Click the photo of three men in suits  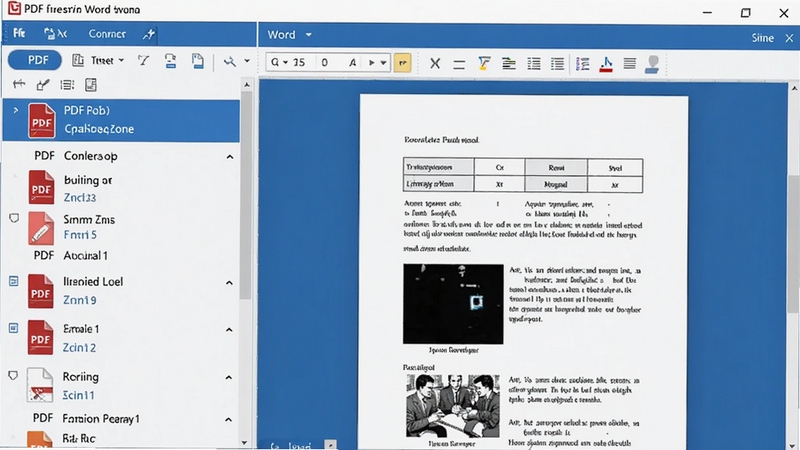point(453,406)
